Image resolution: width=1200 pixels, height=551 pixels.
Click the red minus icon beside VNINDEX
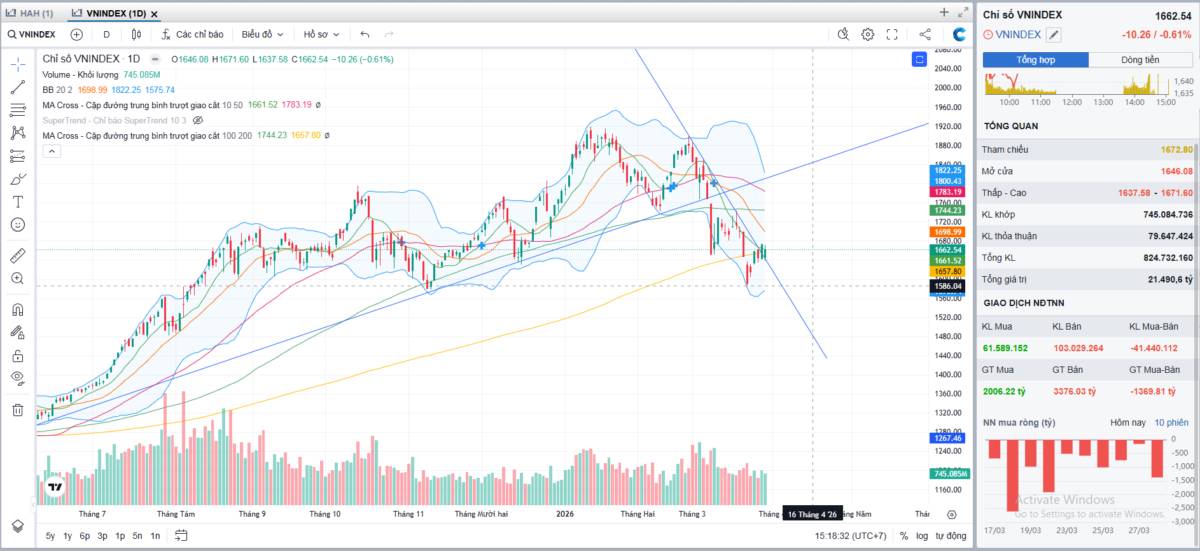tap(989, 35)
